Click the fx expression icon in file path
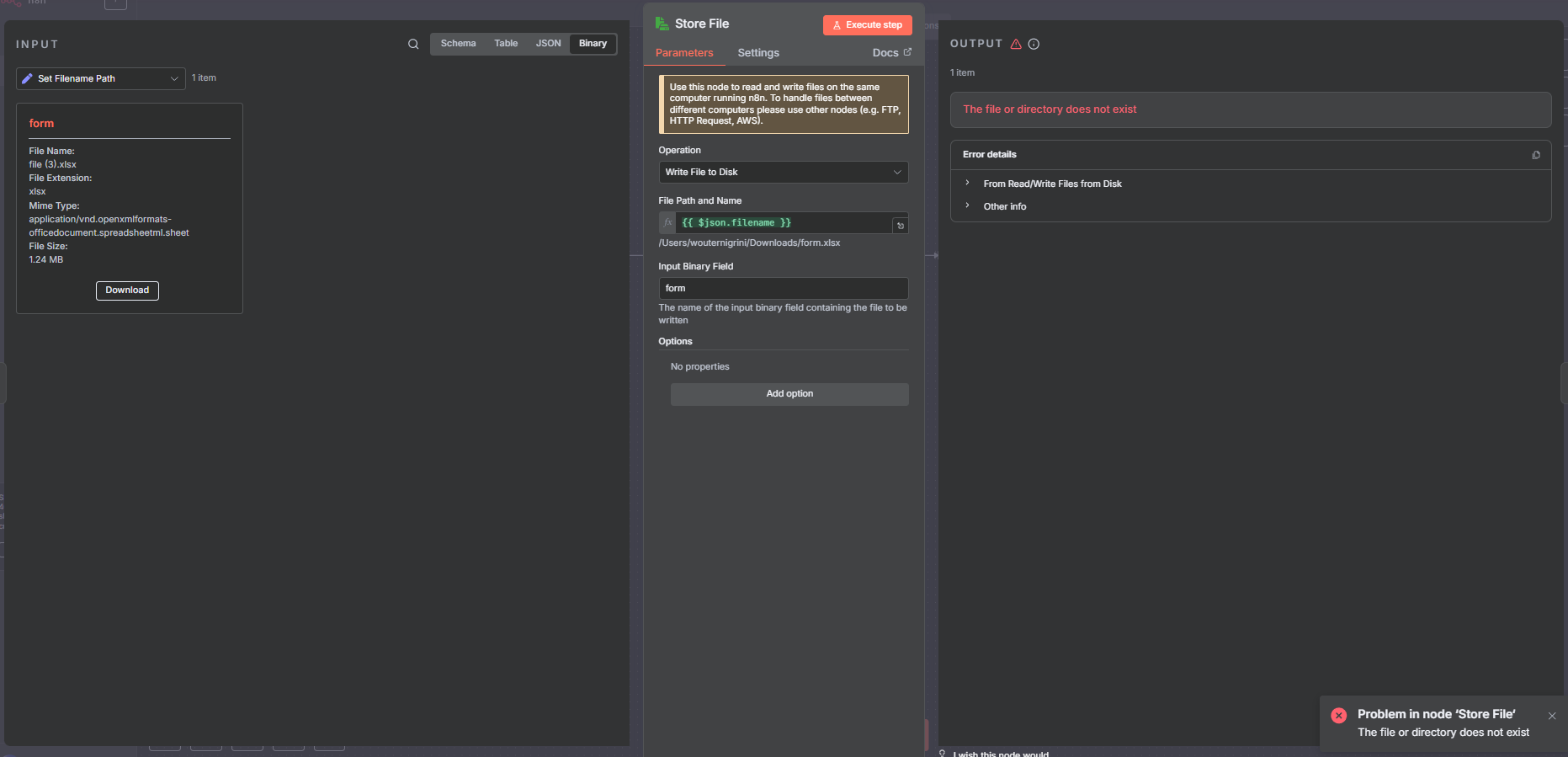1568x757 pixels. click(667, 223)
